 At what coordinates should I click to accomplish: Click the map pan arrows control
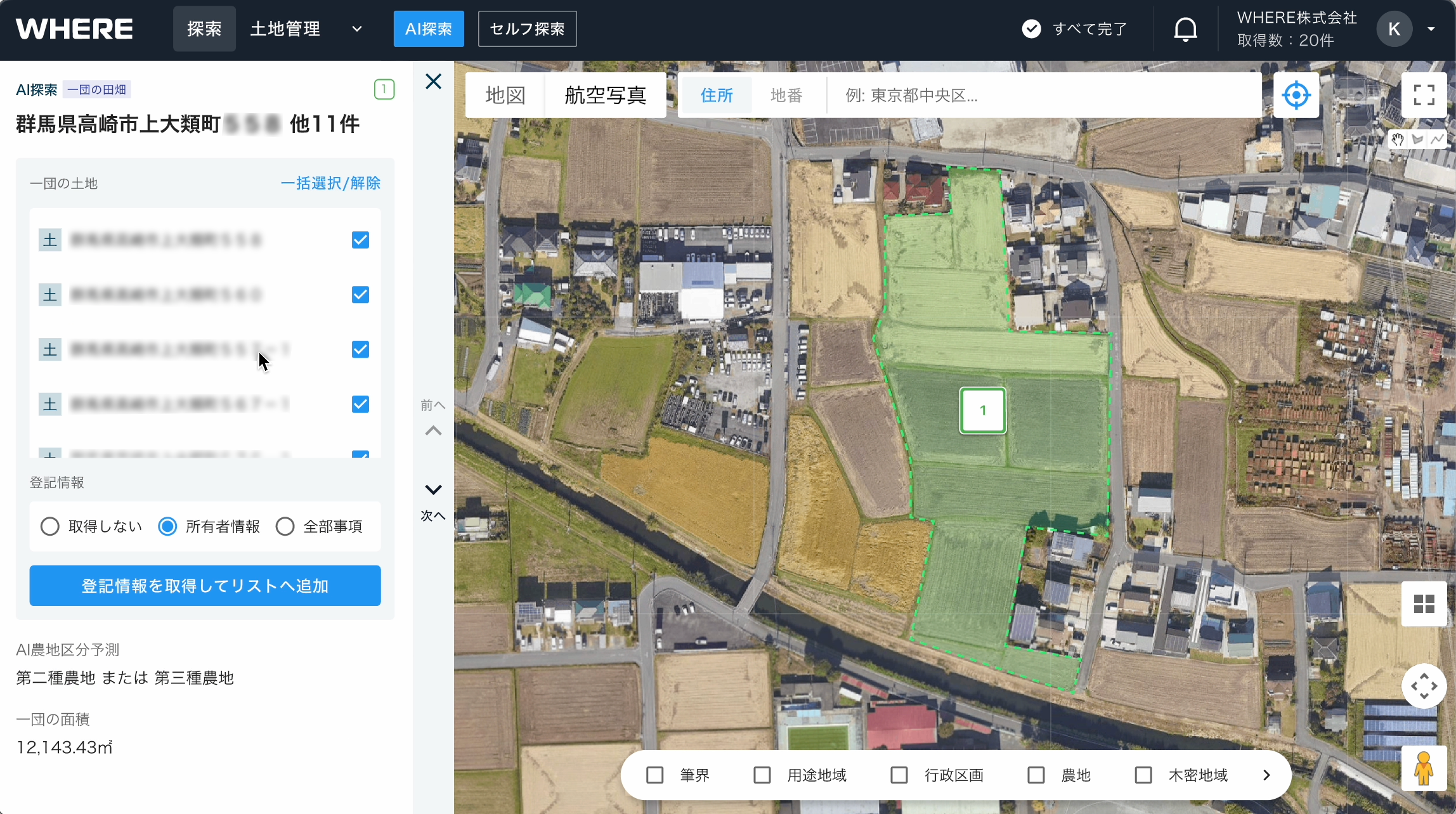tap(1424, 686)
